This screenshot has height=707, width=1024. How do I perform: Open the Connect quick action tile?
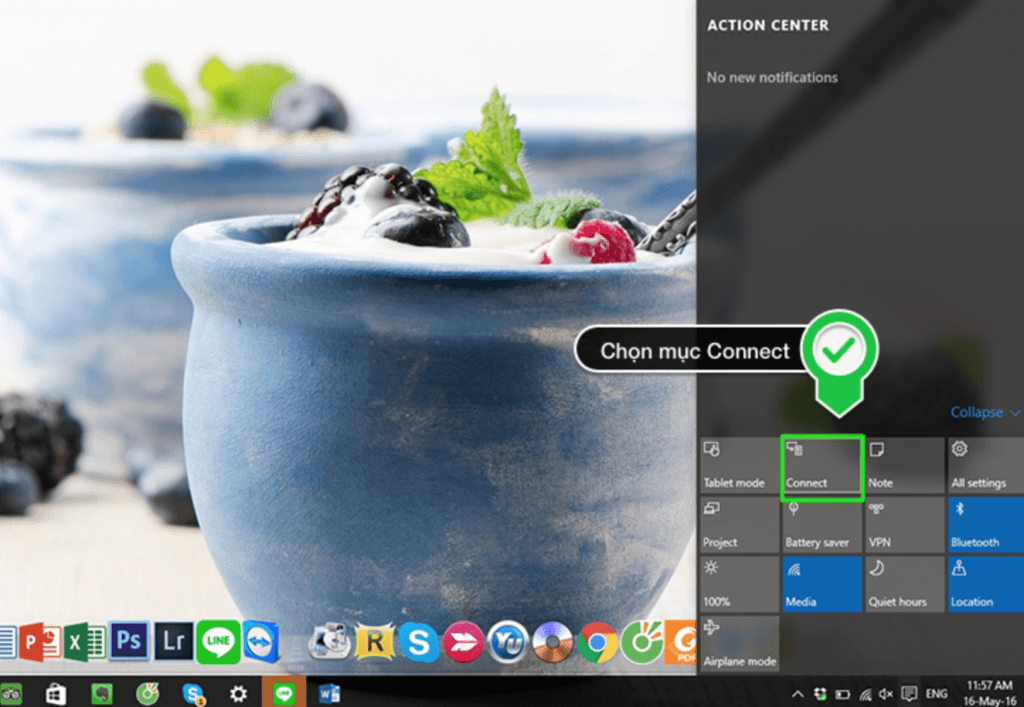pyautogui.click(x=822, y=465)
